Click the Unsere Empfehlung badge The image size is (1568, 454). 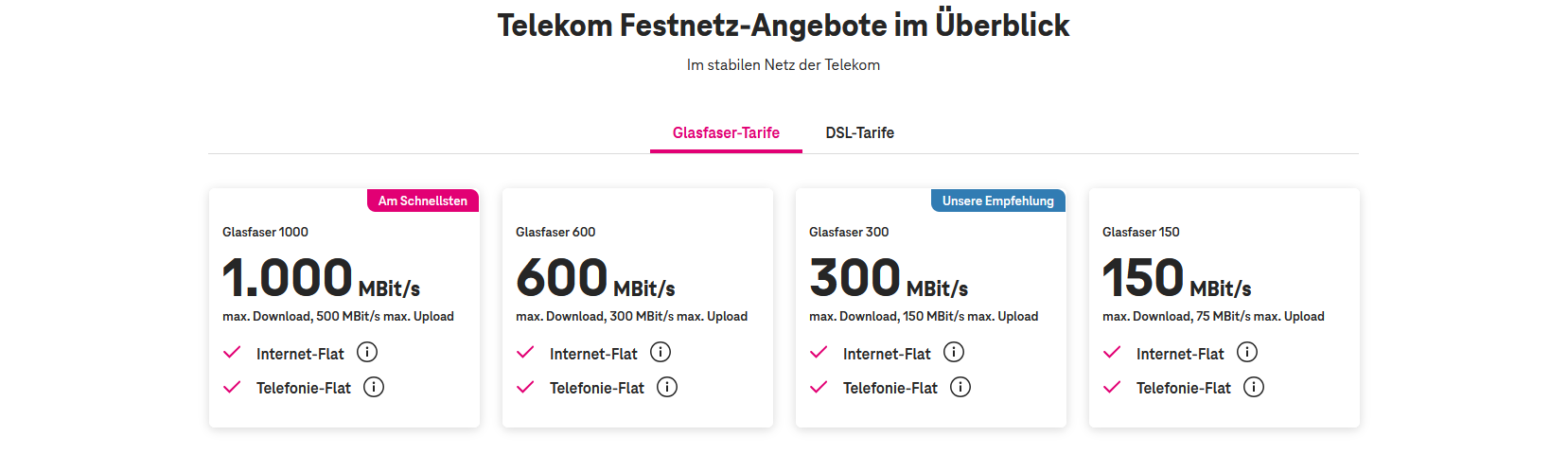[x=997, y=201]
